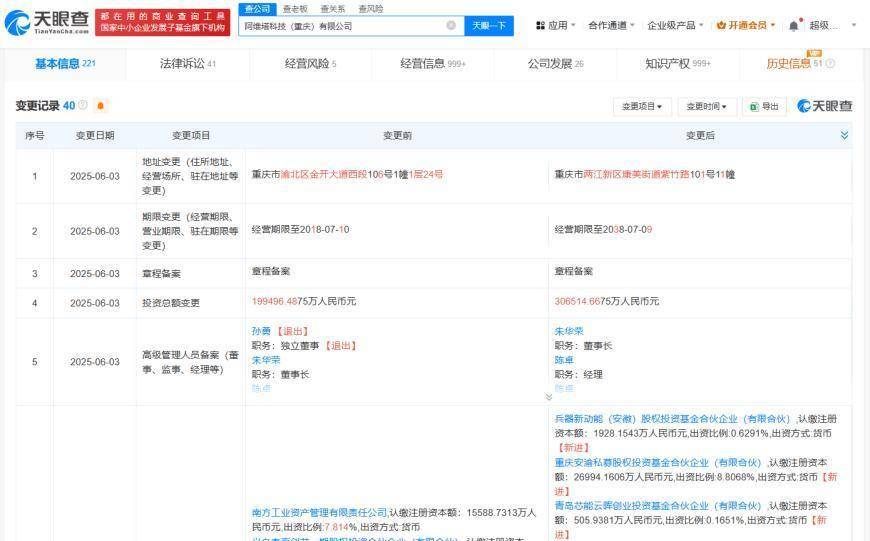Open the 变更项目 filter dropdown
This screenshot has width=870, height=541.
tap(642, 107)
